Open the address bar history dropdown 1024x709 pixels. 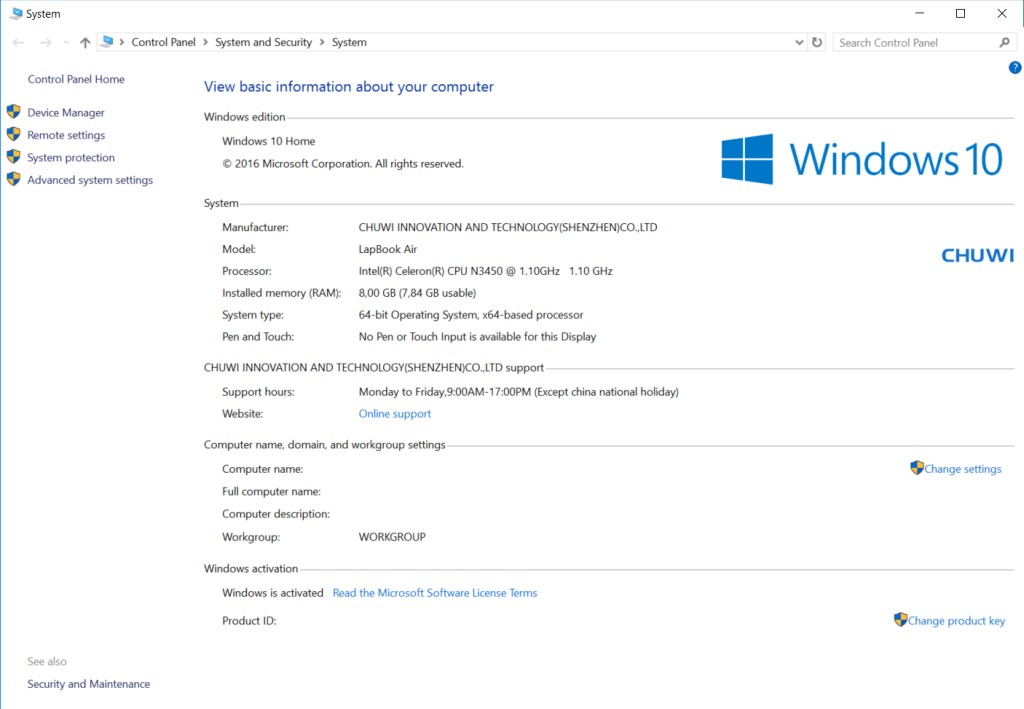pos(799,42)
